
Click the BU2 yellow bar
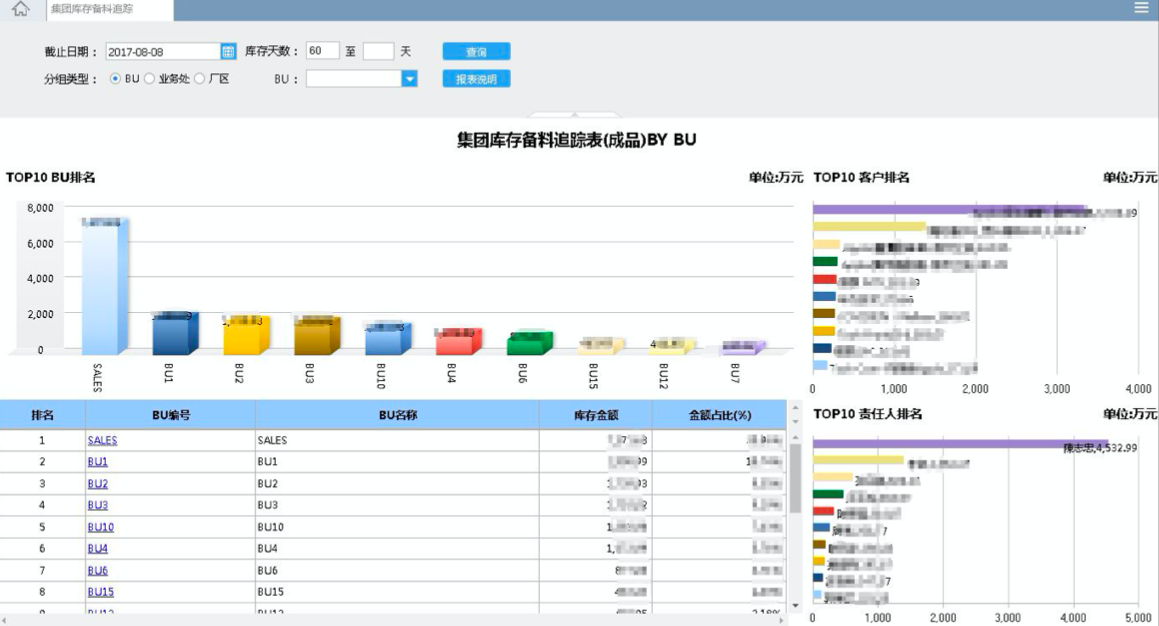click(246, 336)
